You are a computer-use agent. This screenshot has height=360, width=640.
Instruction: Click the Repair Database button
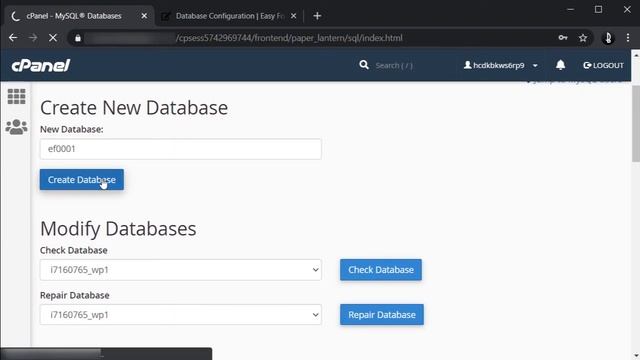(382, 315)
